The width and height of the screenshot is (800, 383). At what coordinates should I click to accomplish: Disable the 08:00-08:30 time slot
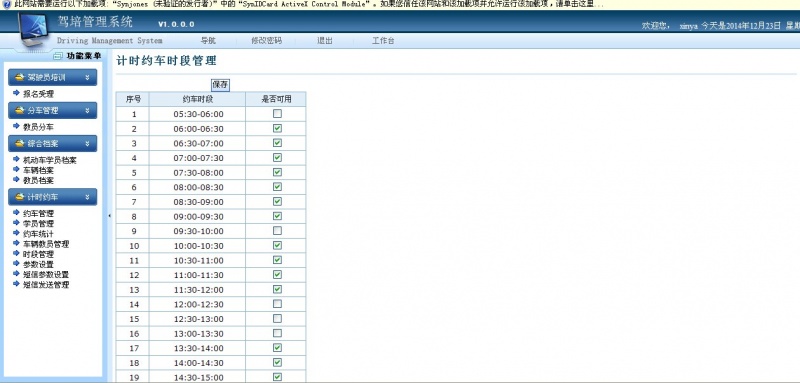[277, 187]
